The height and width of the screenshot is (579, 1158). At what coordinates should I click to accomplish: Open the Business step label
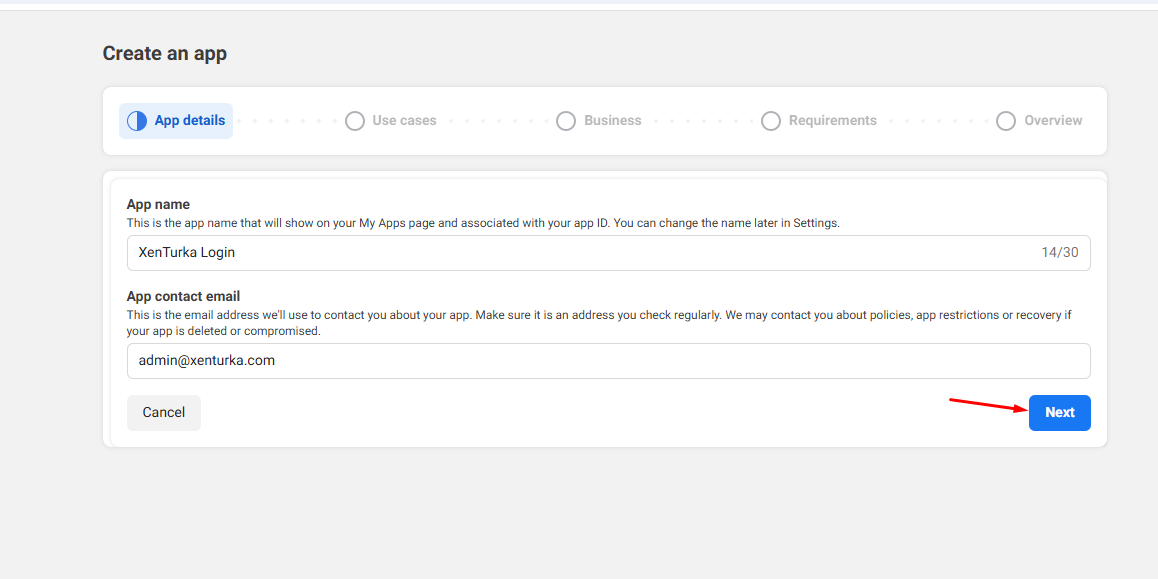[x=613, y=120]
